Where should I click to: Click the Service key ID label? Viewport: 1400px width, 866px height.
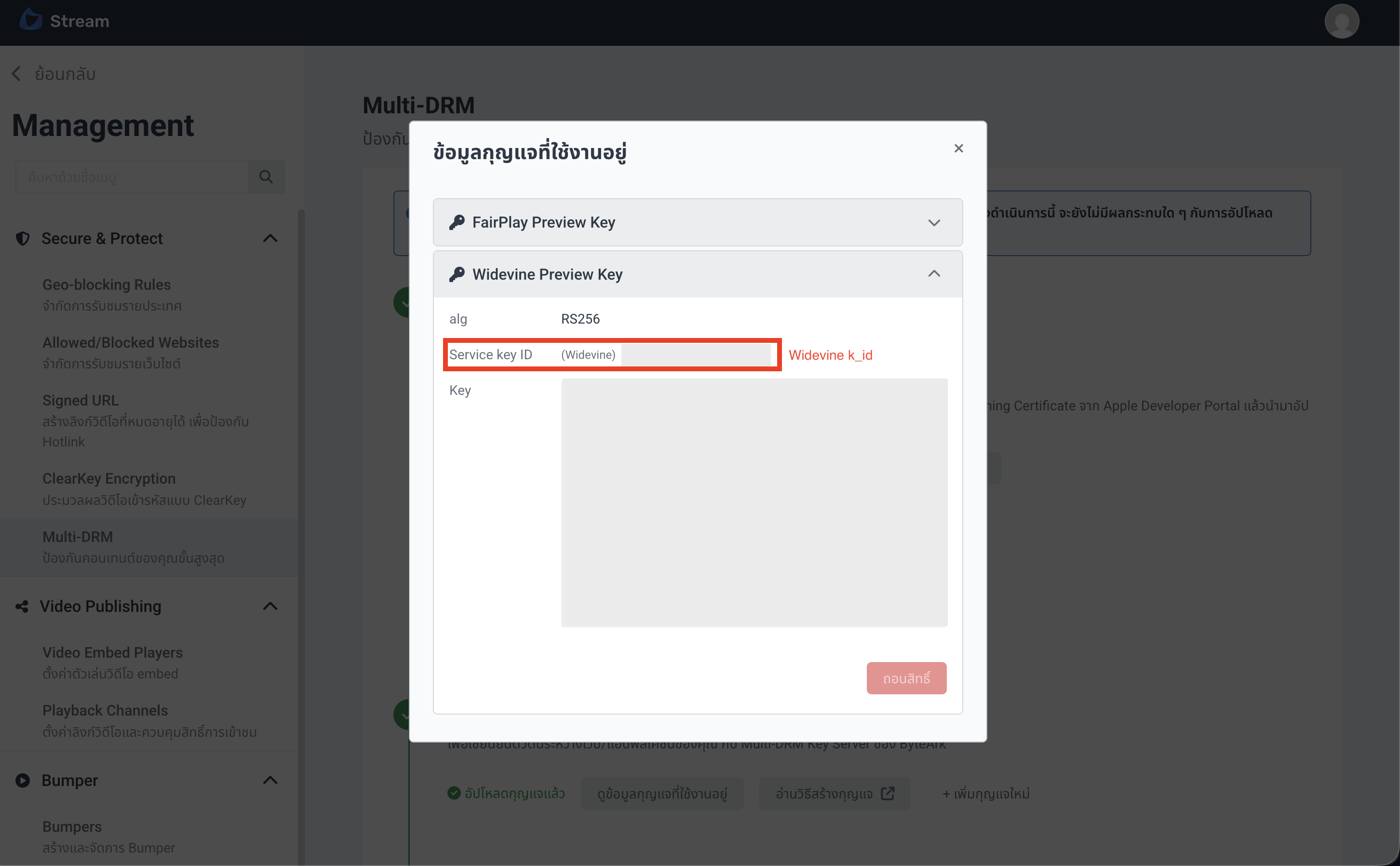491,354
